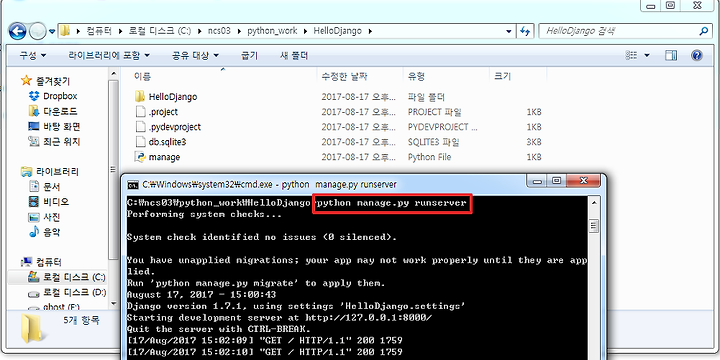Screen dimensions: 720x360
Task: Click the 5개 항목 status text
Action: click(81, 321)
